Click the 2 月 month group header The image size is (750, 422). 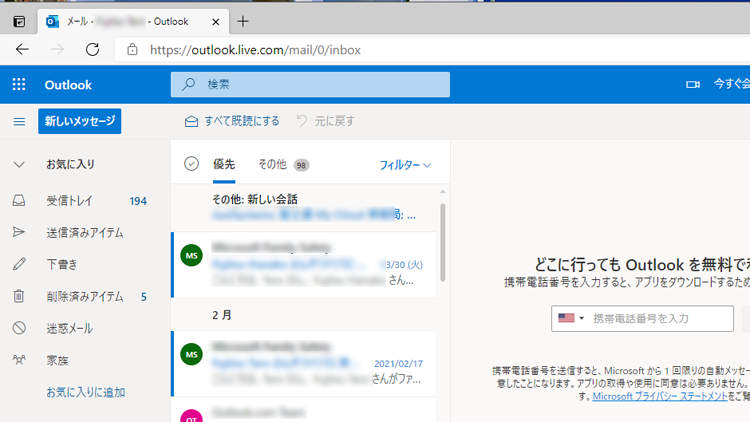pos(222,315)
